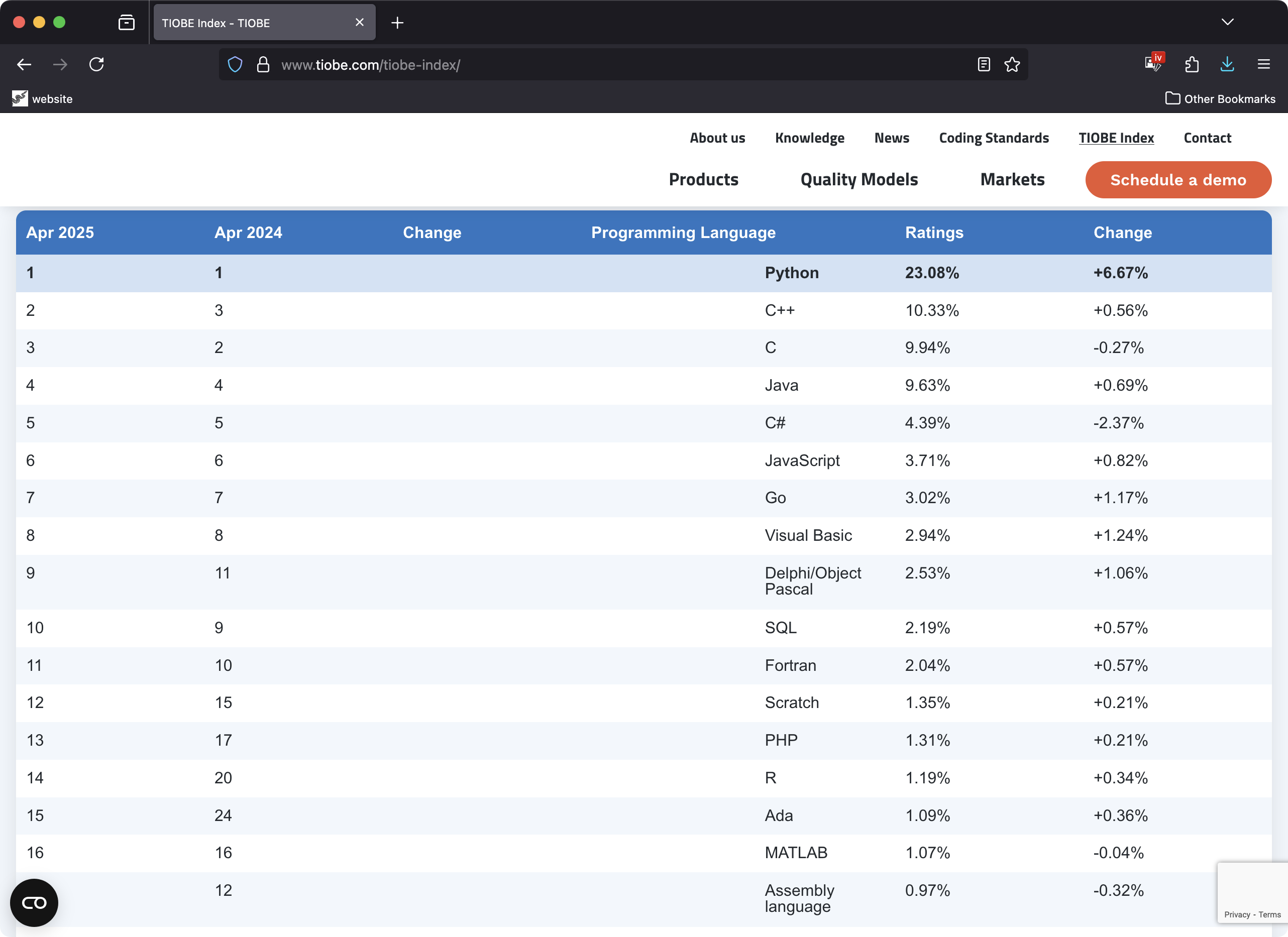Viewport: 1288px width, 937px height.
Task: Click the -2.37% change for C#
Action: tap(1118, 423)
